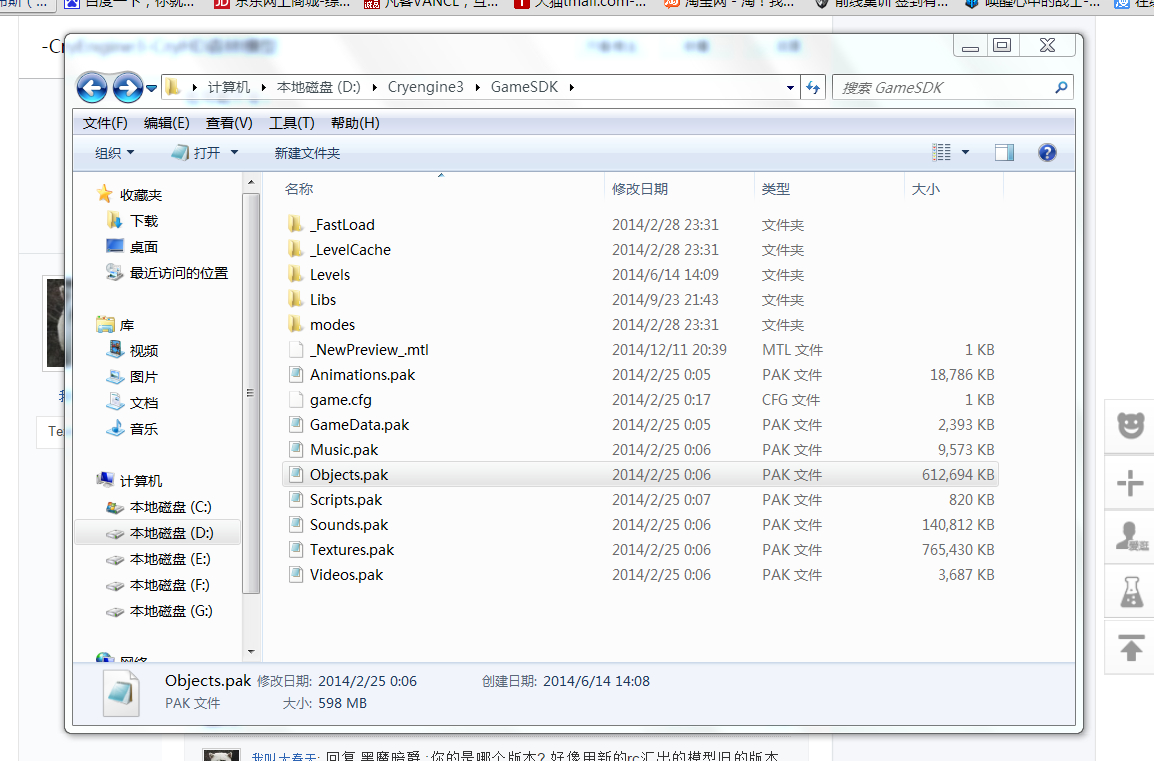Toggle the preview pane icon
Viewport: 1154px width, 761px height.
tap(1005, 152)
